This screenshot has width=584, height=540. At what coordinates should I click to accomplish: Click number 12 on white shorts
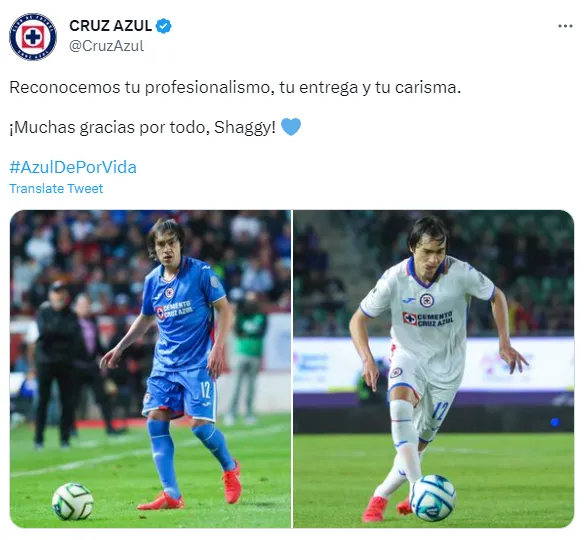(x=439, y=410)
